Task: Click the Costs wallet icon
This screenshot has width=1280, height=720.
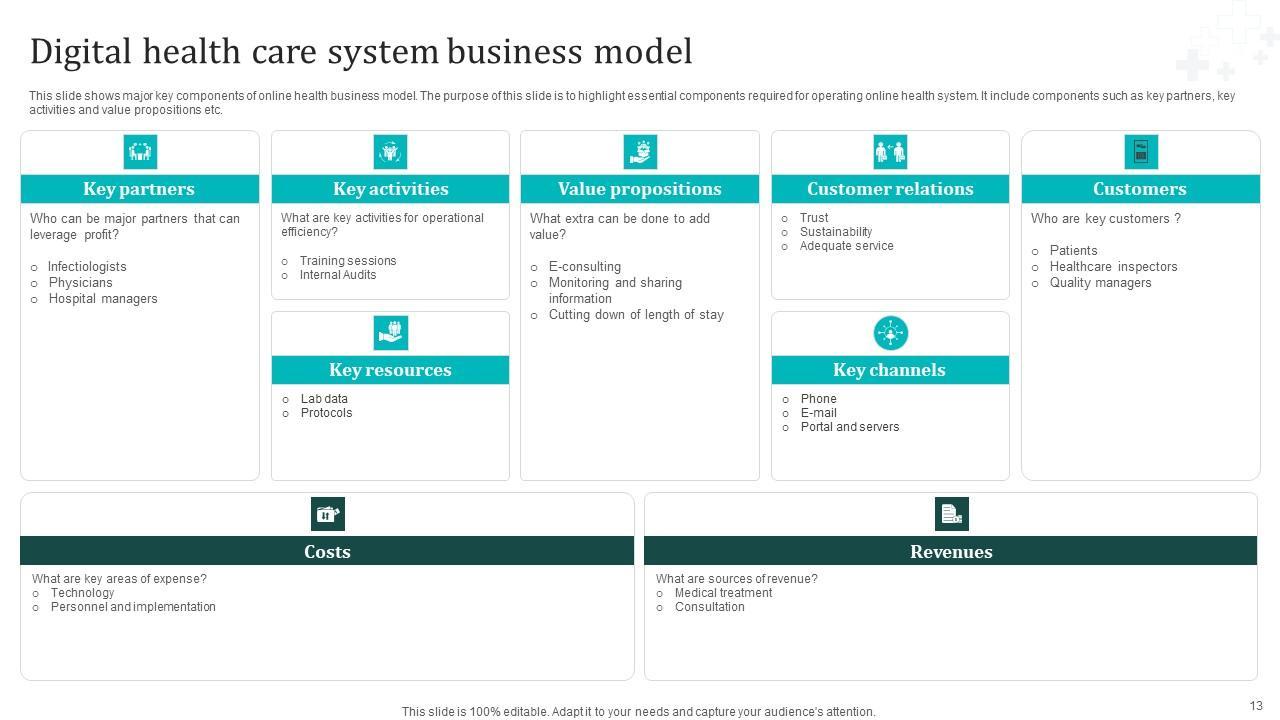Action: point(327,514)
